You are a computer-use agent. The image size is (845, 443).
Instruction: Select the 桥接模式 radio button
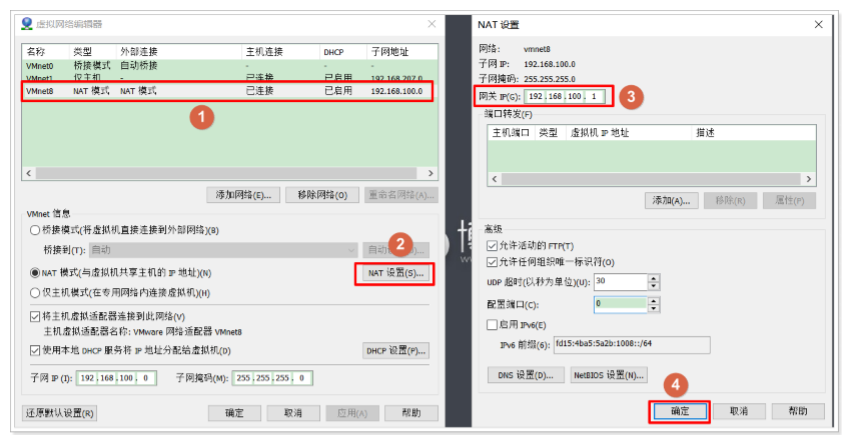(x=35, y=230)
